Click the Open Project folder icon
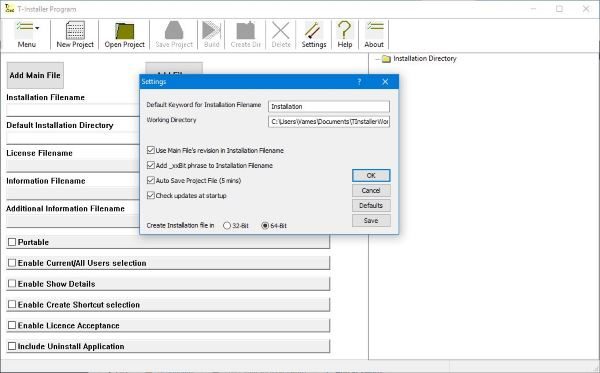 [124, 31]
